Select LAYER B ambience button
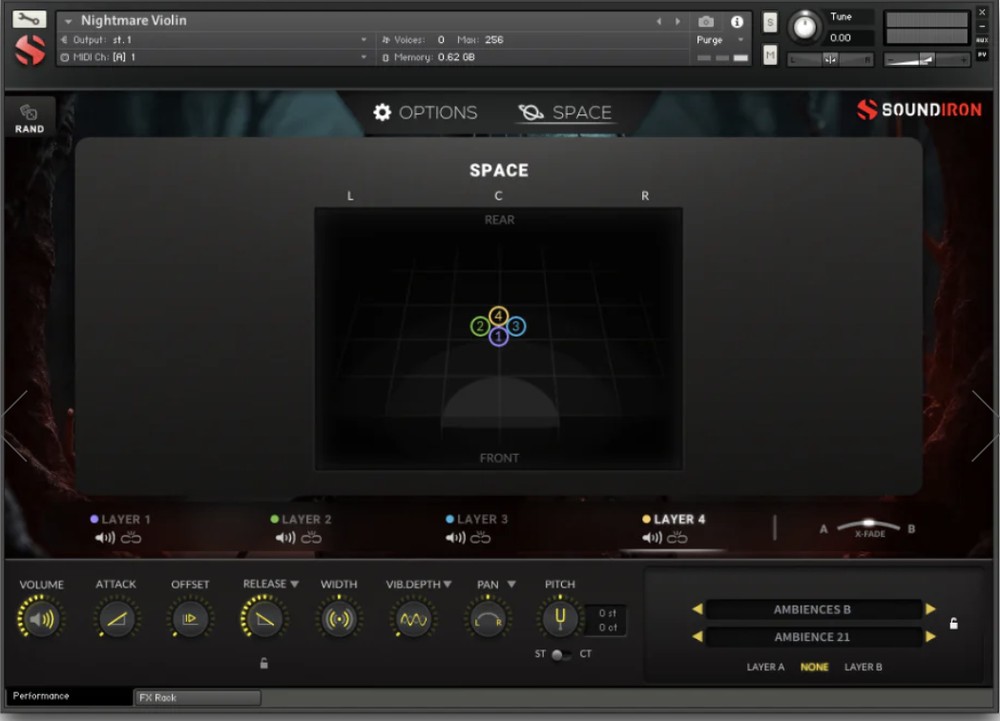Image resolution: width=1000 pixels, height=721 pixels. click(x=863, y=667)
